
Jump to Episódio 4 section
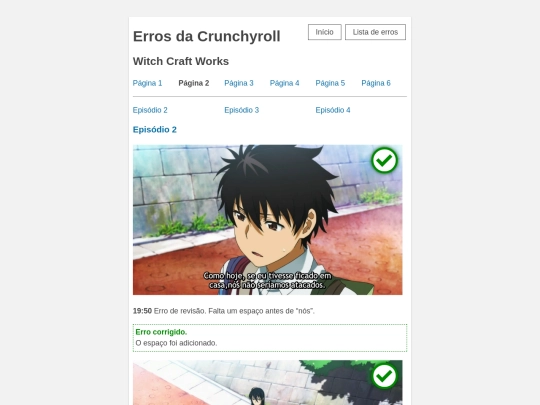(x=333, y=110)
